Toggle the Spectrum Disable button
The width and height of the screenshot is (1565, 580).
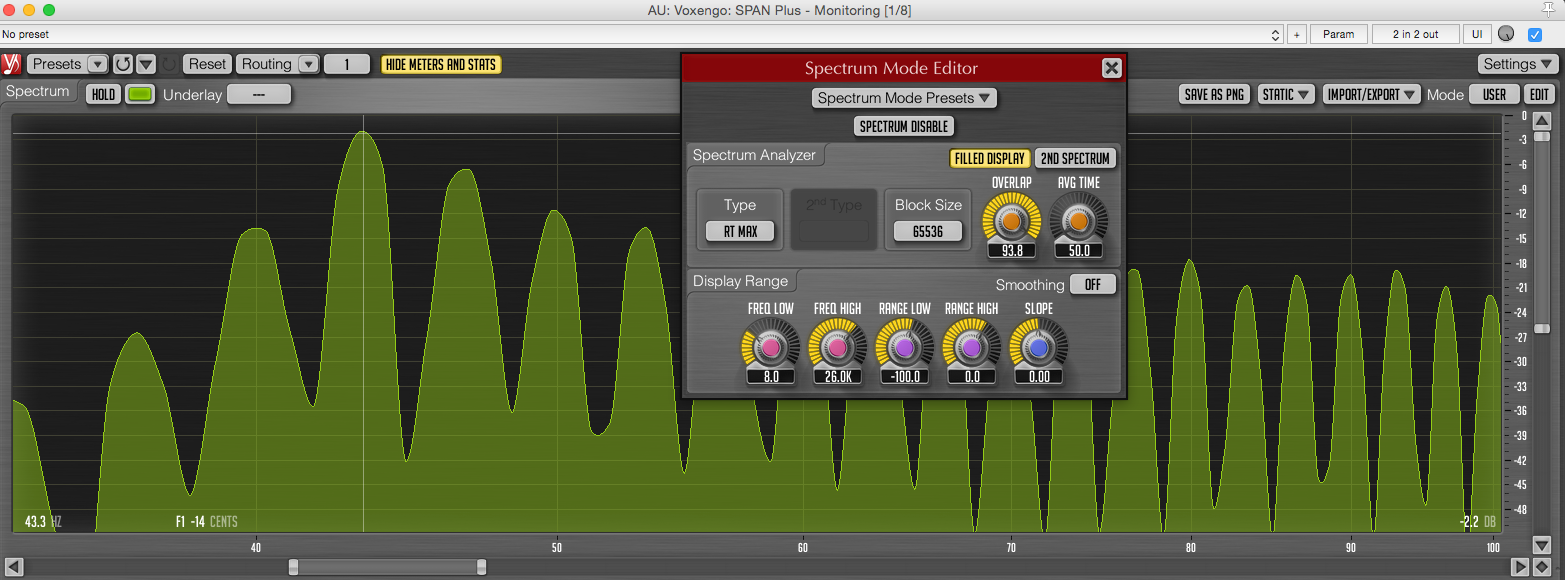coord(904,126)
